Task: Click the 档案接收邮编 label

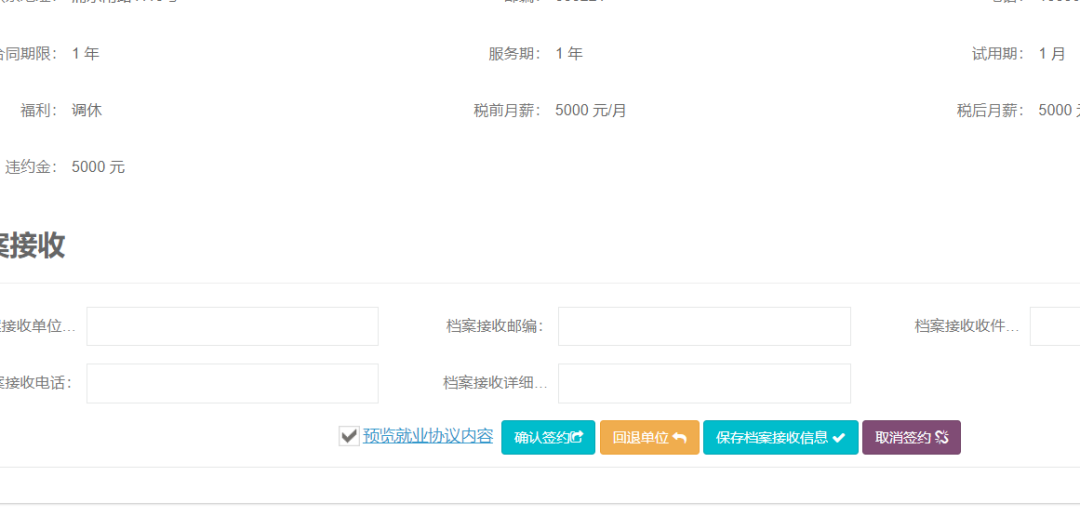Action: point(494,326)
